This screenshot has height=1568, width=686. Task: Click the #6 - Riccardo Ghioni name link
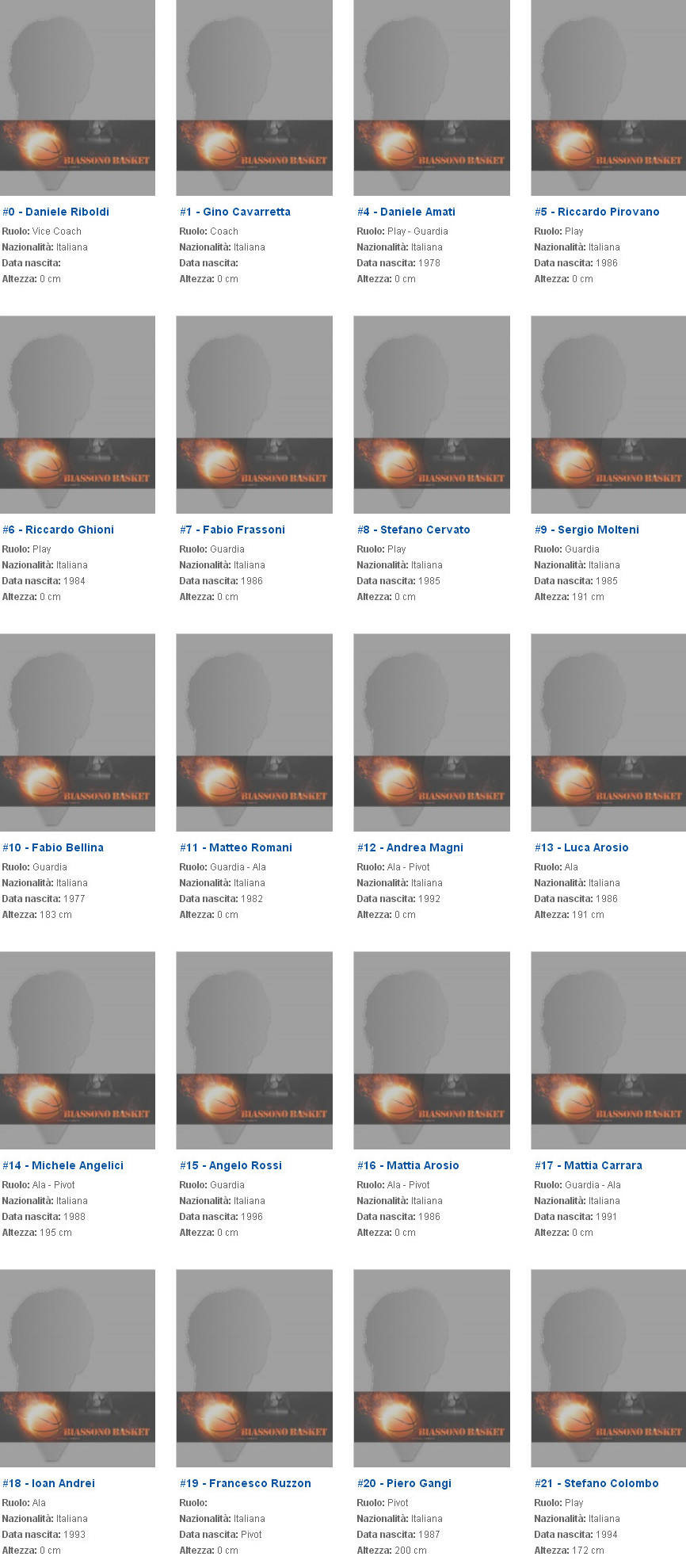[x=58, y=530]
